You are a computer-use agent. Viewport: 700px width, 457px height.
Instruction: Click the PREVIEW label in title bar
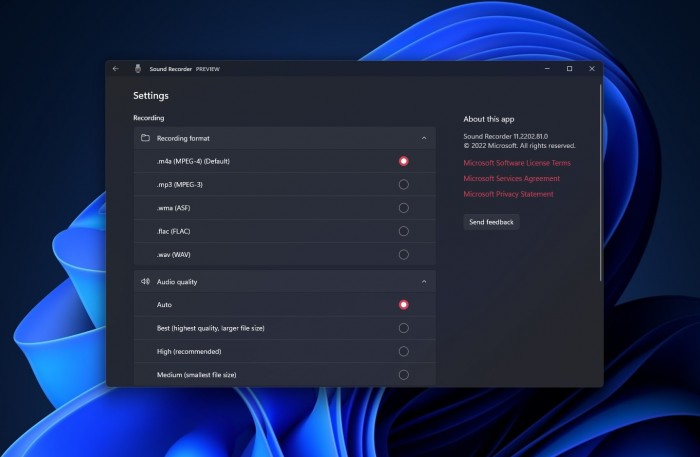coord(208,69)
